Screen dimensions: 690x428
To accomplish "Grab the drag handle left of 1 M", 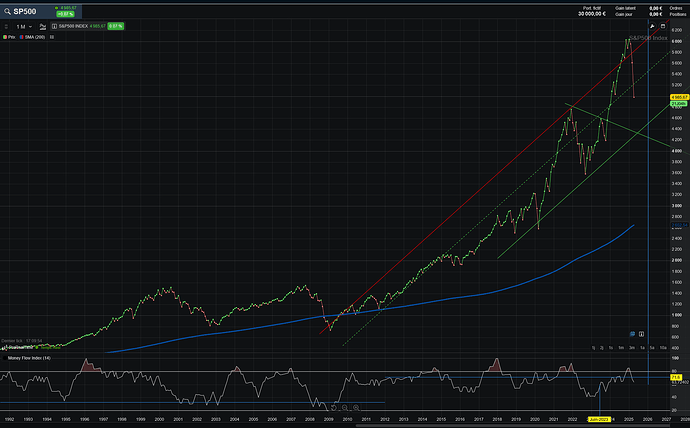I will pos(6,26).
